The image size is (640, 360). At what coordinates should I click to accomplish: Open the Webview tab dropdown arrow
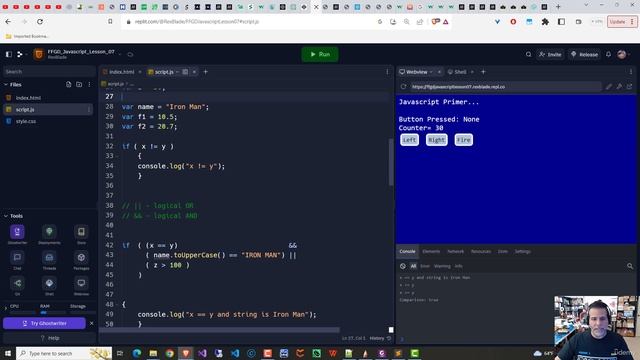coord(431,72)
